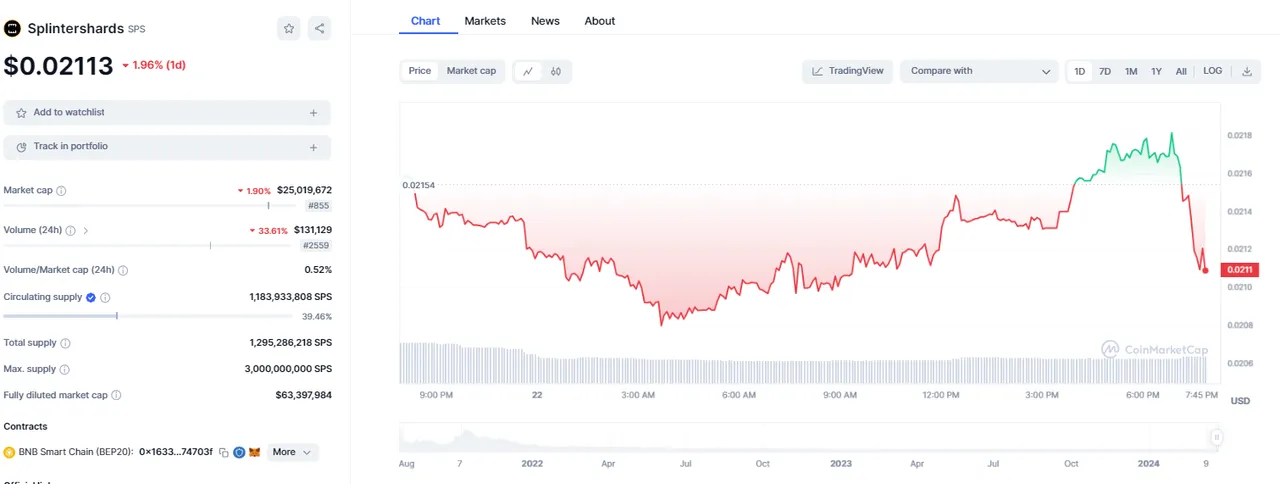
Task: Download the chart data
Action: click(1247, 71)
